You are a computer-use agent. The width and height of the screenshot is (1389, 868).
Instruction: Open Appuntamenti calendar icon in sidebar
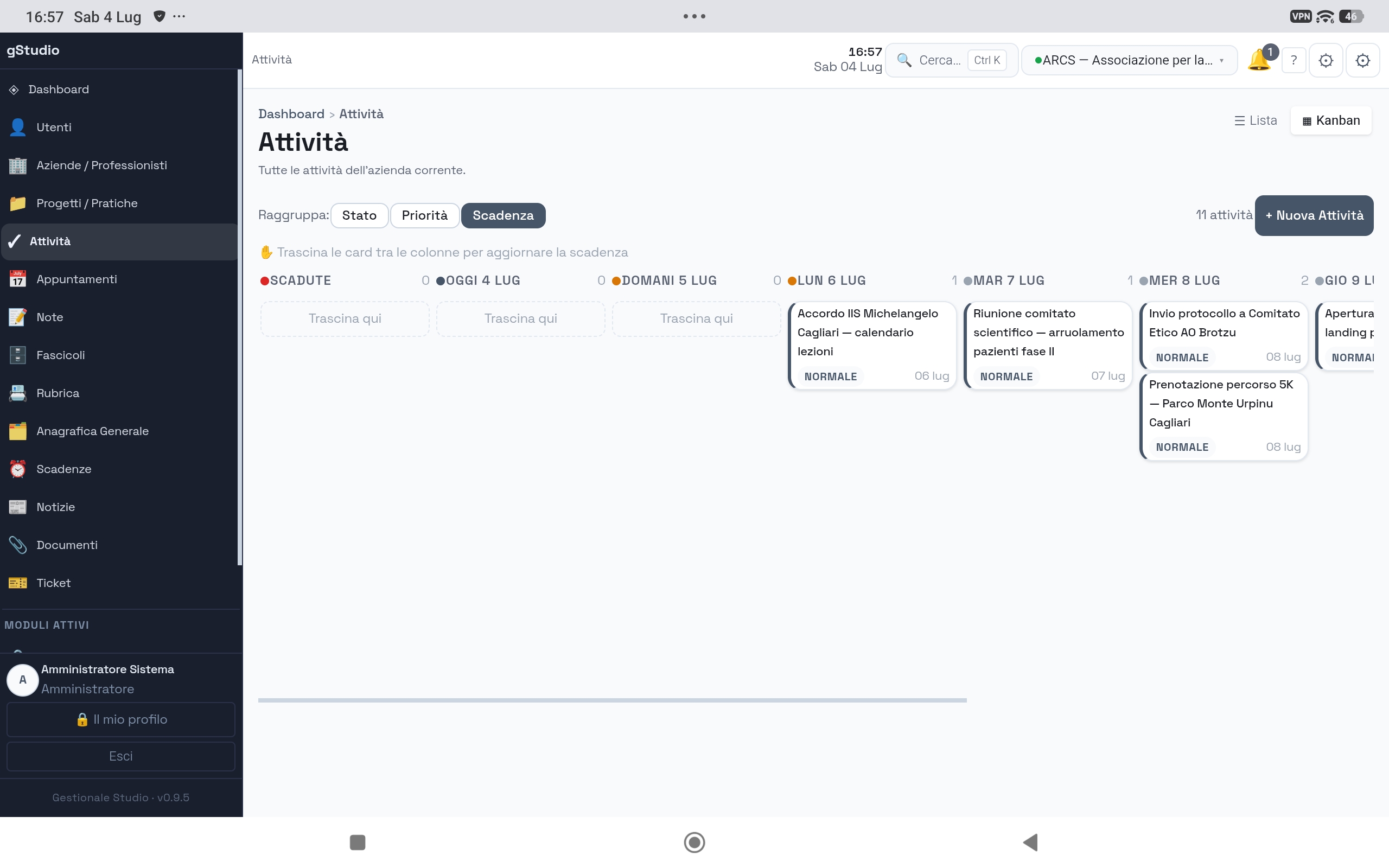coord(18,279)
